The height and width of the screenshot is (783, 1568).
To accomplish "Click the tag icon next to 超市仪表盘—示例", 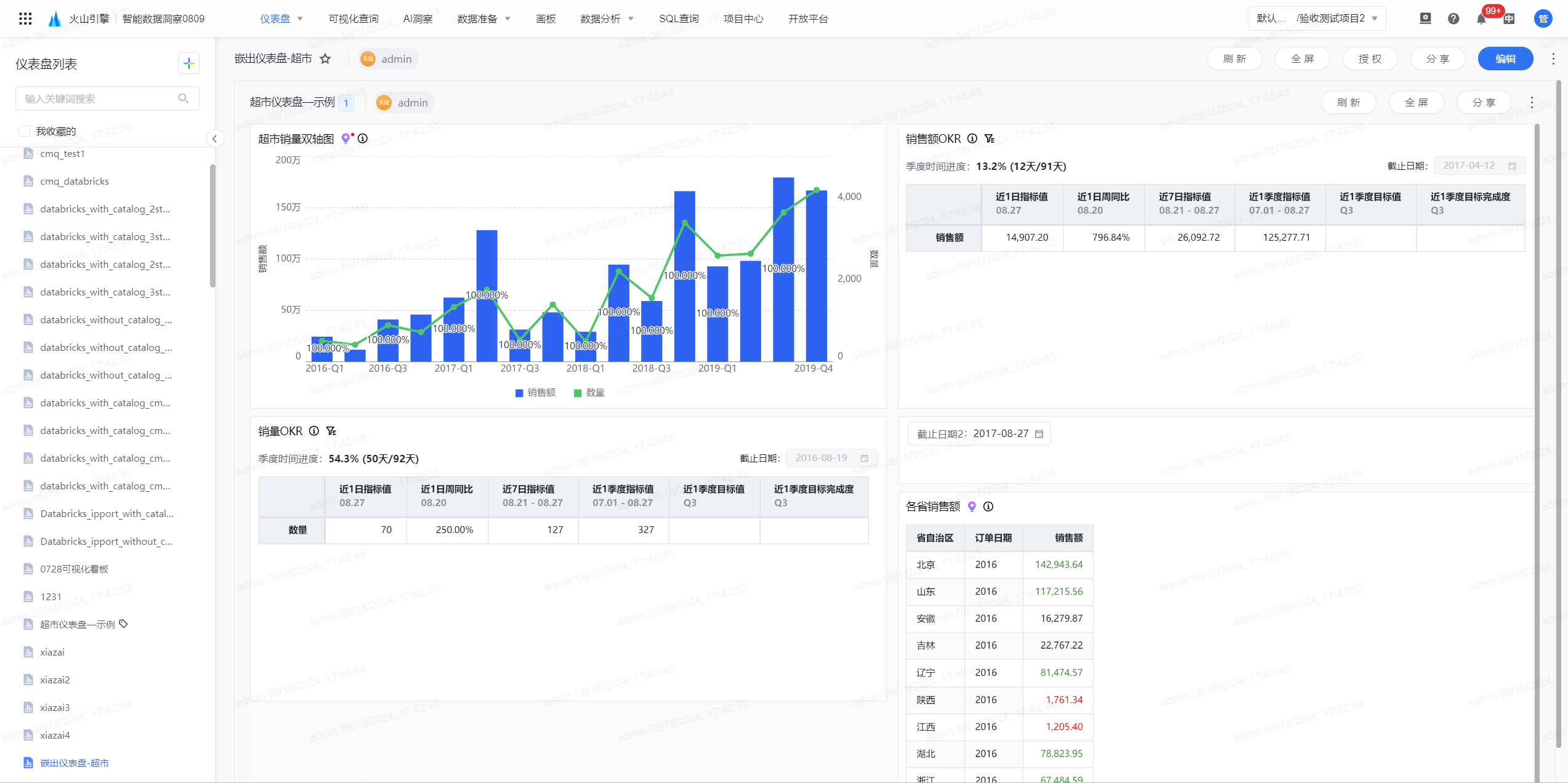I will [123, 624].
